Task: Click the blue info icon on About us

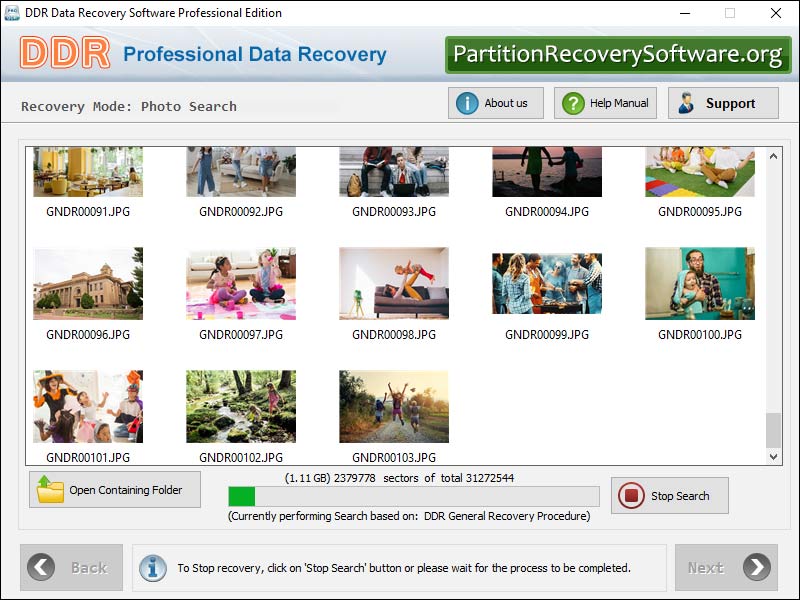Action: tap(466, 103)
